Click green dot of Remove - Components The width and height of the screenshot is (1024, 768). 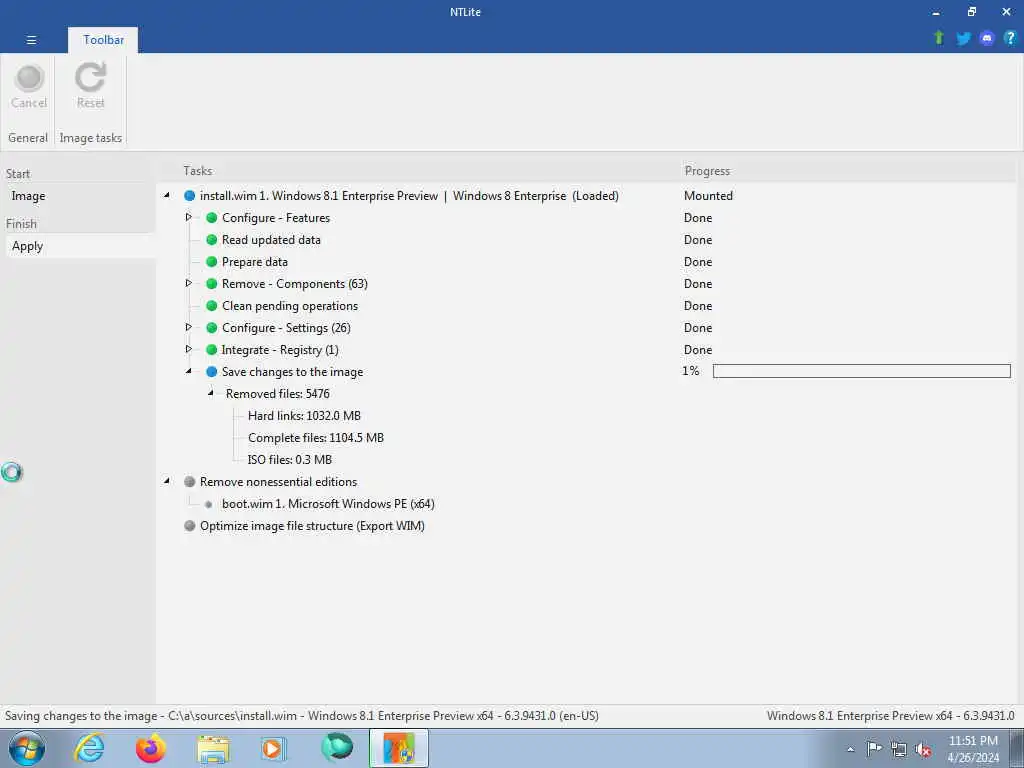tap(212, 284)
